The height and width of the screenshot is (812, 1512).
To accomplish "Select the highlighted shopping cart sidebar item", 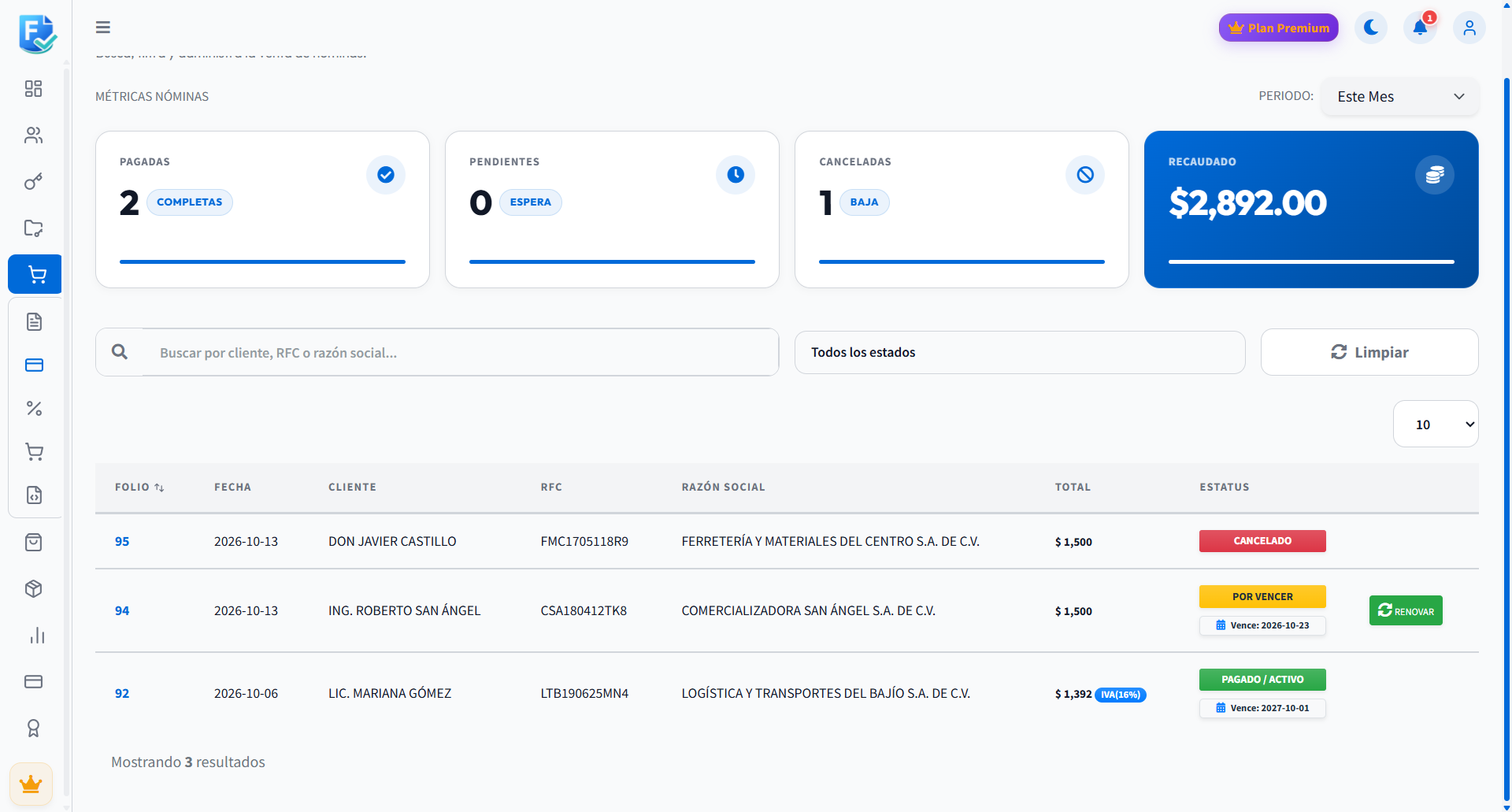I will [x=35, y=274].
